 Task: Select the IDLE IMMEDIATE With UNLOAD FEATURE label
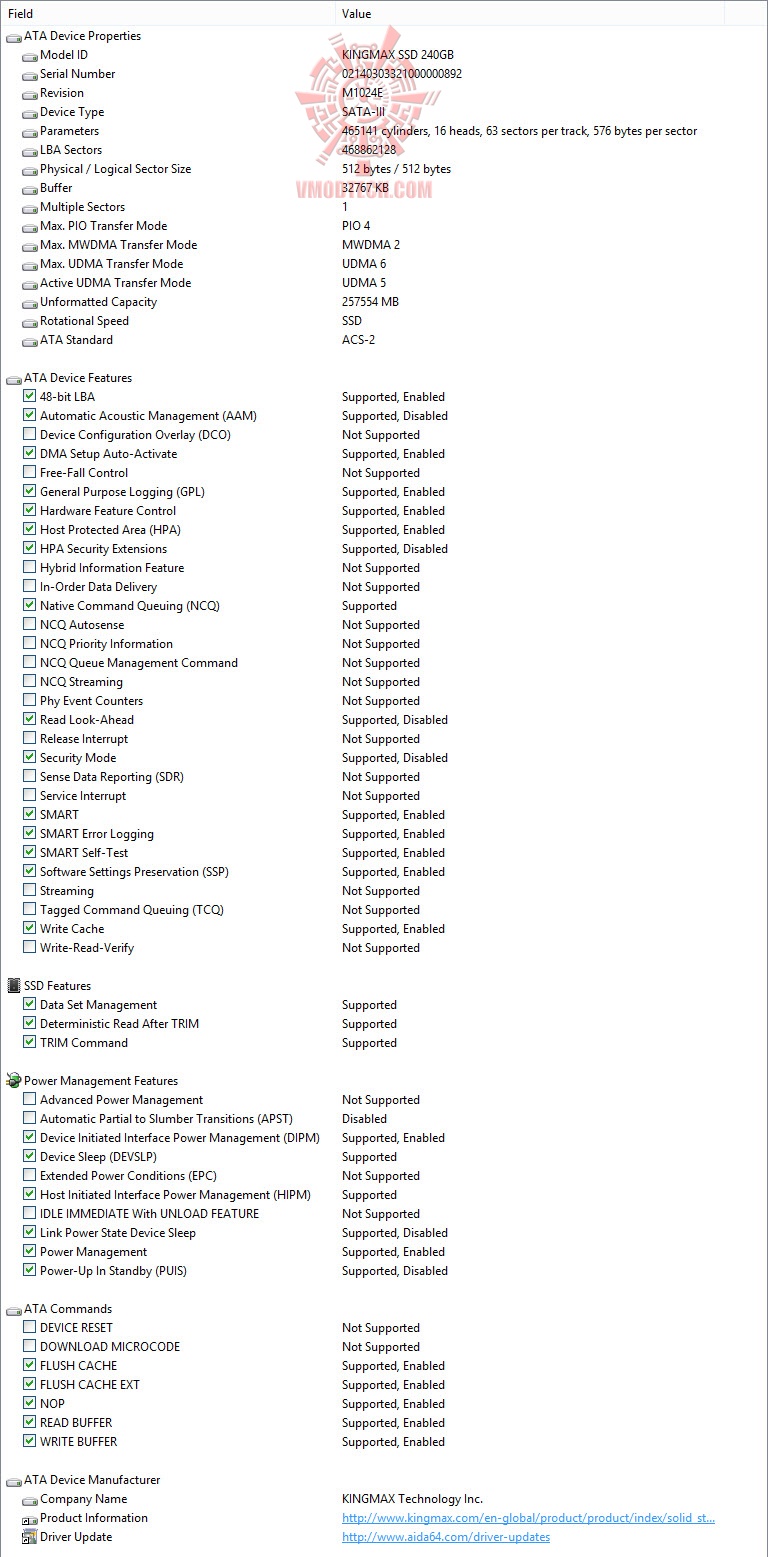point(149,1214)
